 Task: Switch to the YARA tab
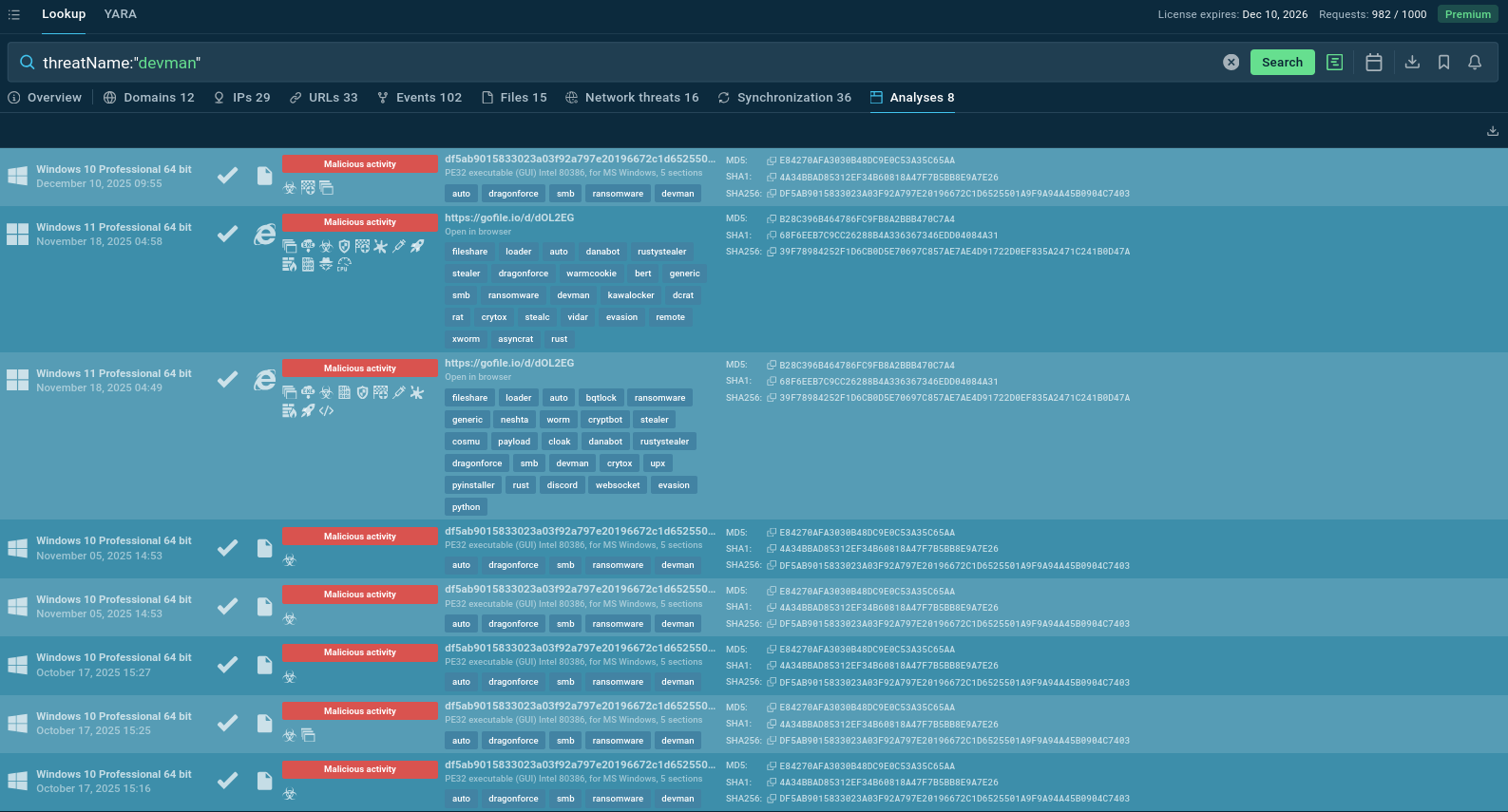(x=121, y=14)
